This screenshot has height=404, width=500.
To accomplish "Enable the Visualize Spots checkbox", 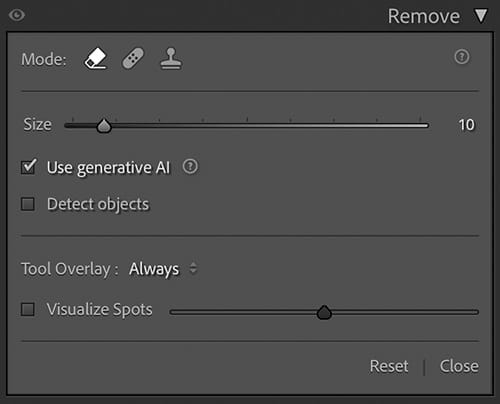I will [x=28, y=309].
